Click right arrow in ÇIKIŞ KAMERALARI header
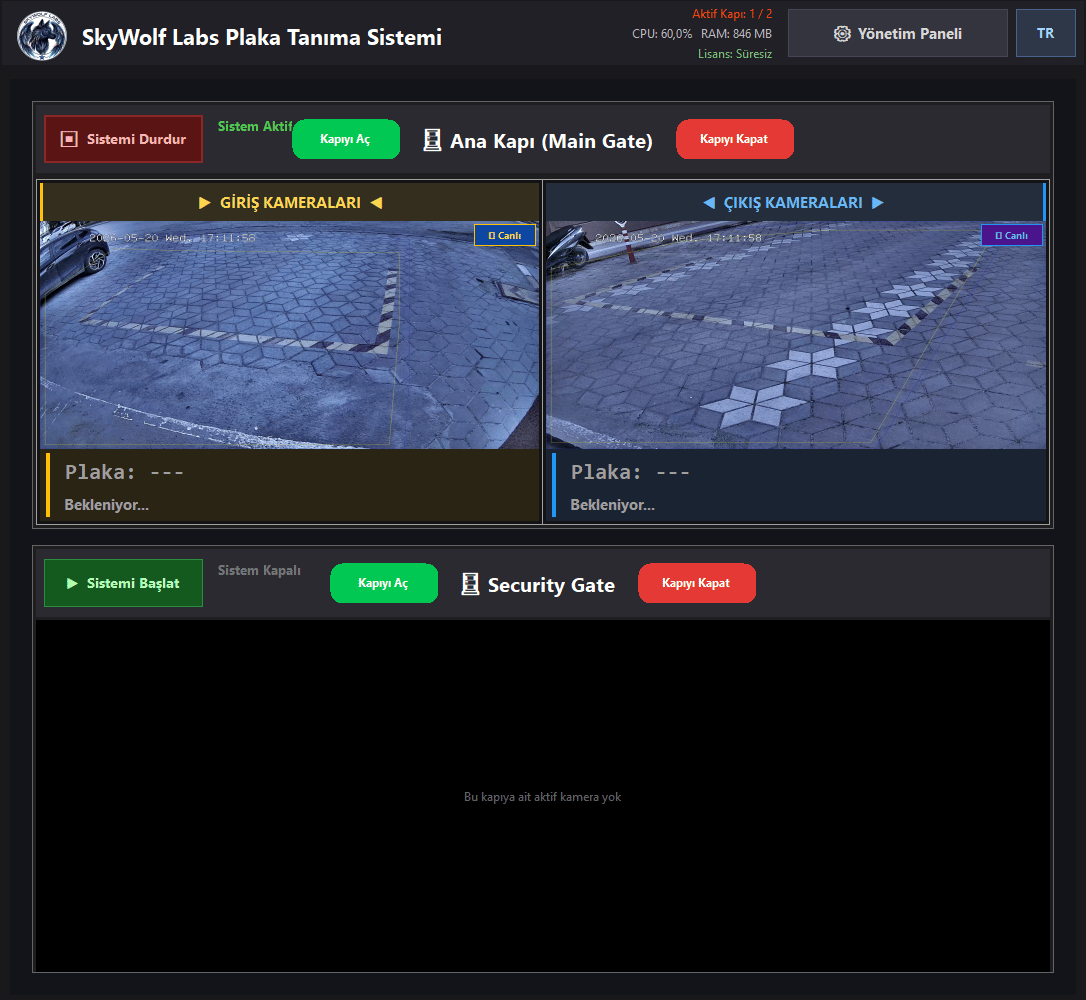Image resolution: width=1086 pixels, height=1000 pixels. (878, 202)
